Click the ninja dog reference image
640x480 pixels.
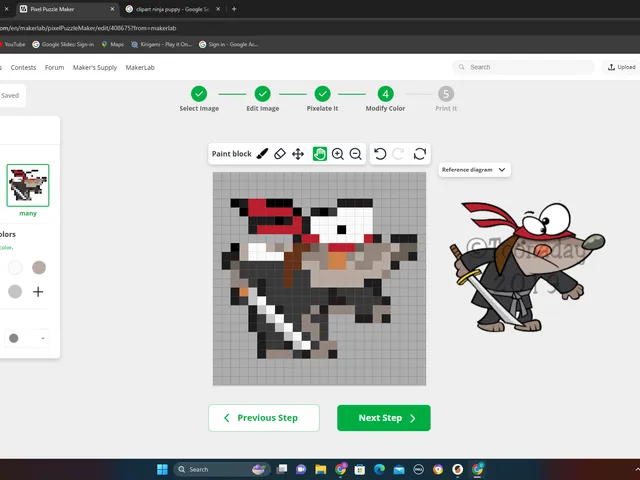(x=527, y=266)
